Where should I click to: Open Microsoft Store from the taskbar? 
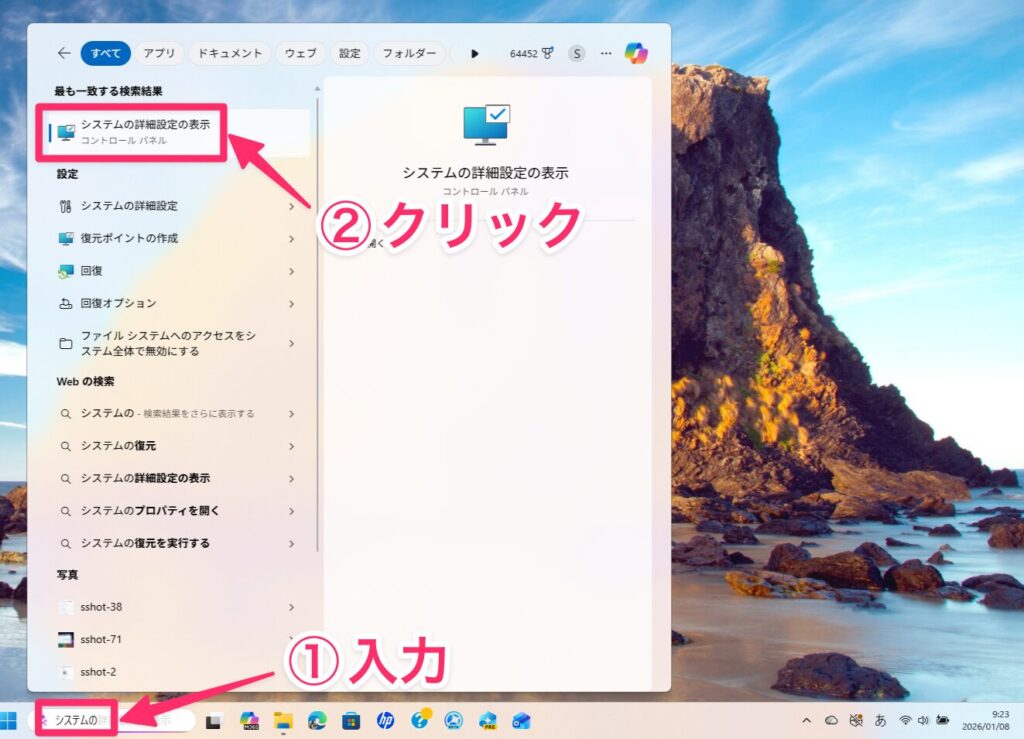[351, 720]
